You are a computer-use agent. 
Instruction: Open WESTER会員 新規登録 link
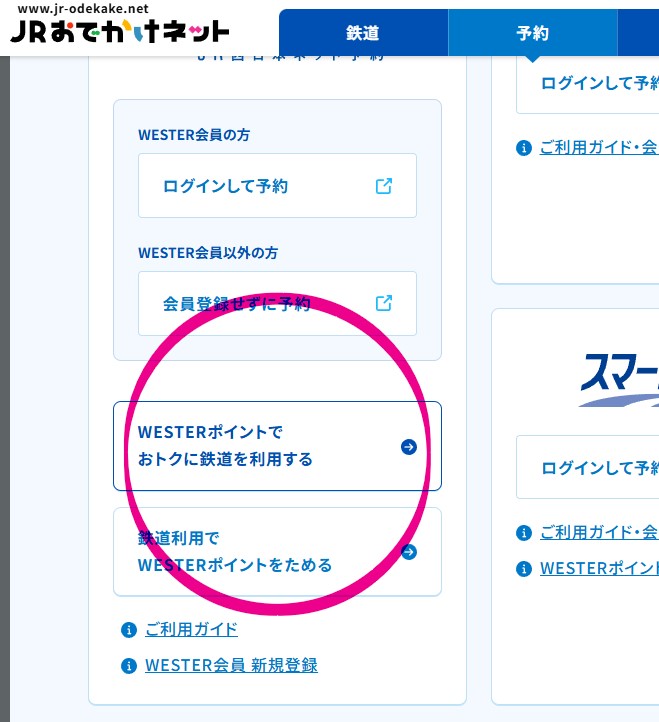pos(231,665)
